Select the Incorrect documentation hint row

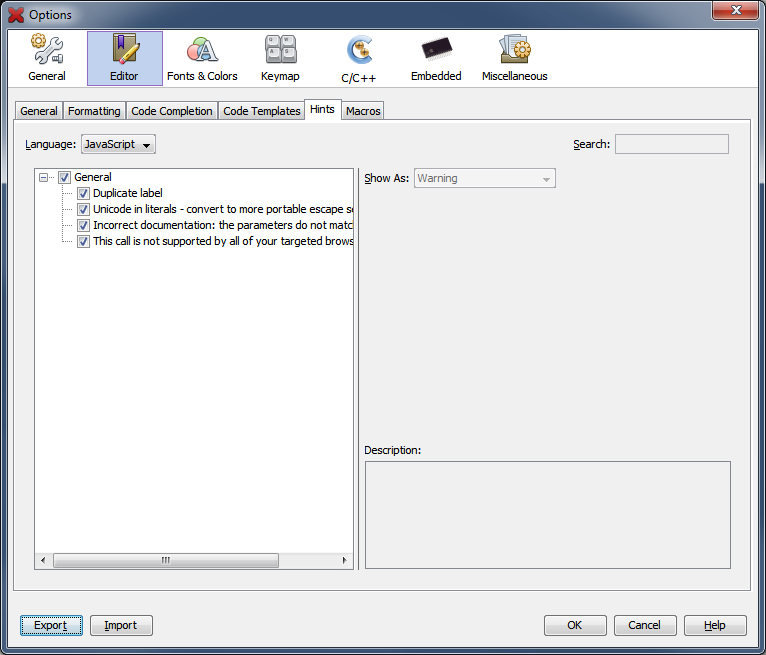click(223, 225)
